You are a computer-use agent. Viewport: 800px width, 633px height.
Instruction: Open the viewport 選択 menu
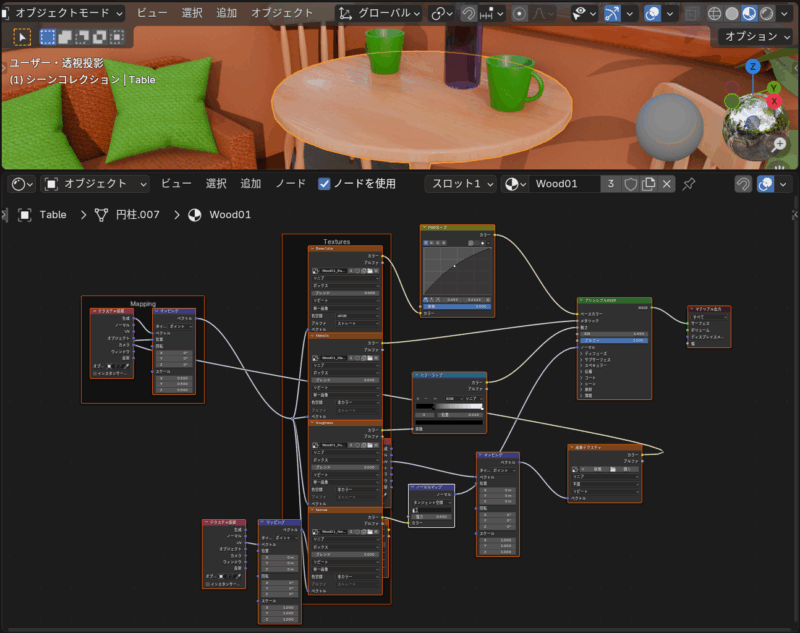tap(192, 13)
